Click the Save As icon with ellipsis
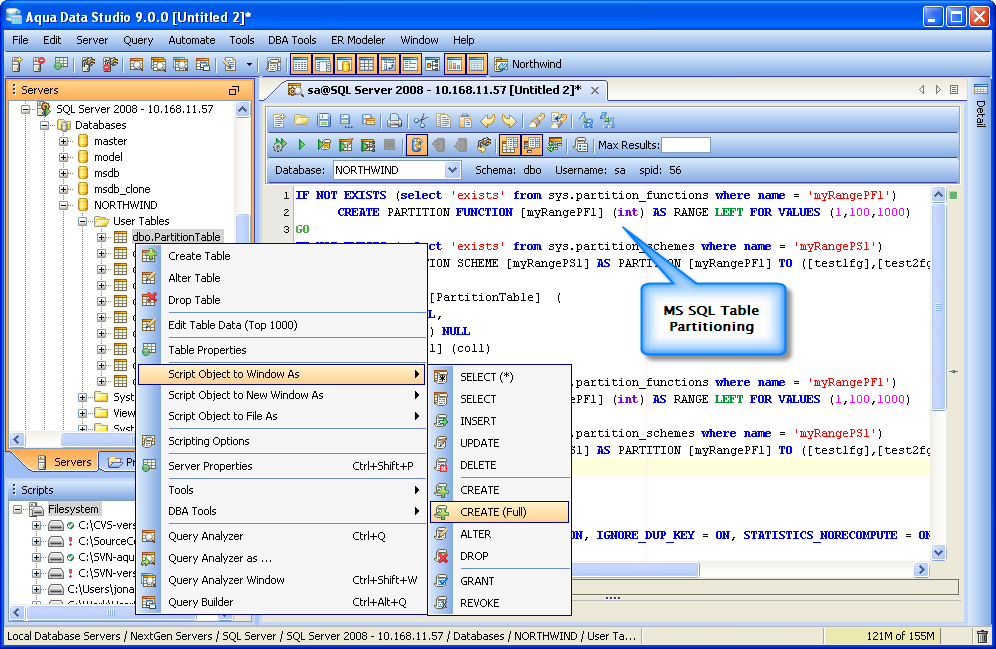The width and height of the screenshot is (996, 649). (x=346, y=120)
